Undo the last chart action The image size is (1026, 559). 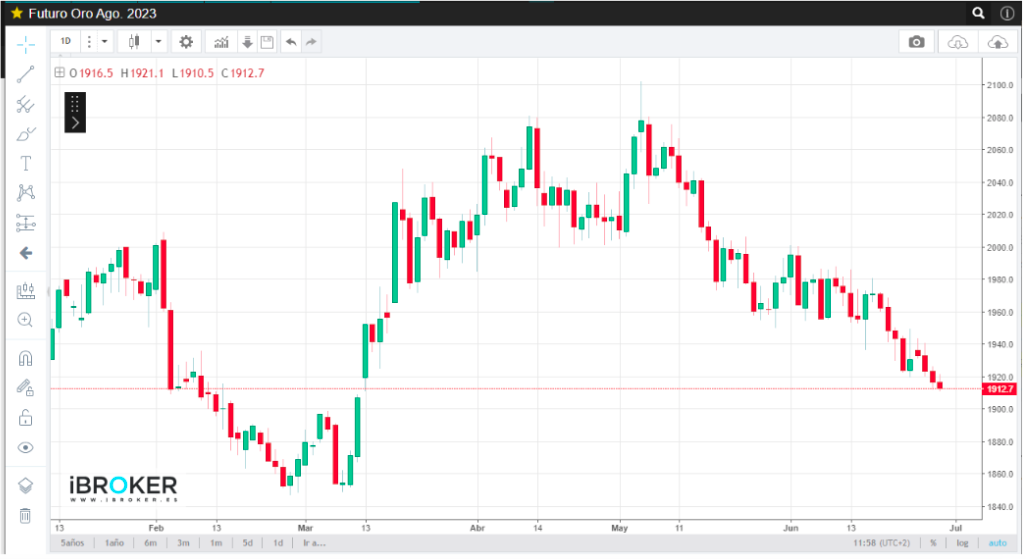tap(291, 42)
